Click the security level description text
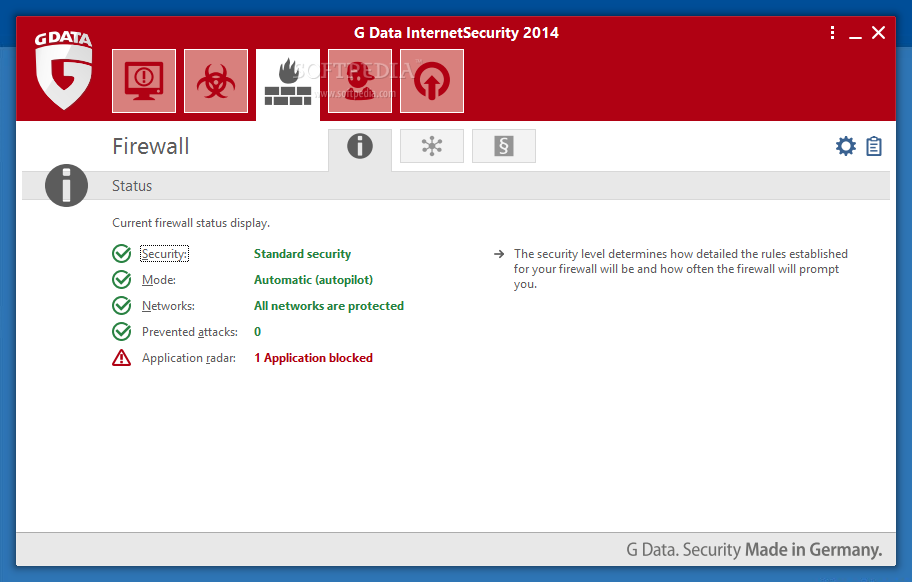The width and height of the screenshot is (912, 582). [x=681, y=269]
